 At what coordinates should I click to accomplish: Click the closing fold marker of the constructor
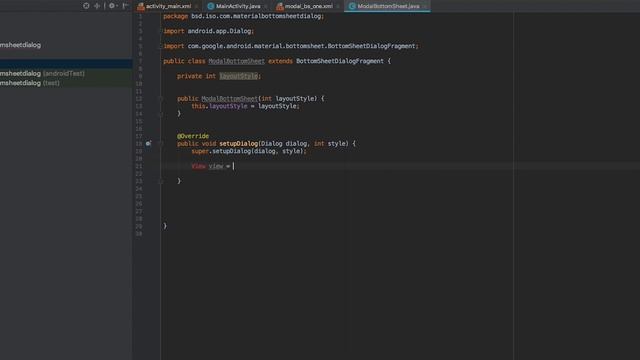point(160,114)
